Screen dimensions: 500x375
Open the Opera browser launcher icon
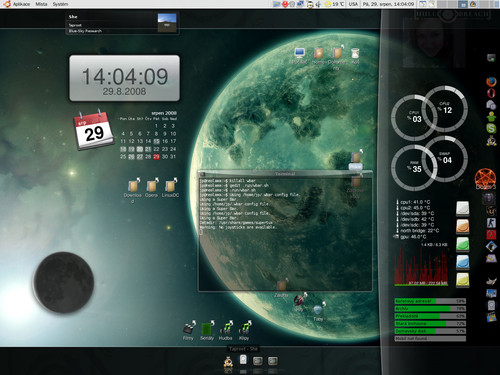491,93
